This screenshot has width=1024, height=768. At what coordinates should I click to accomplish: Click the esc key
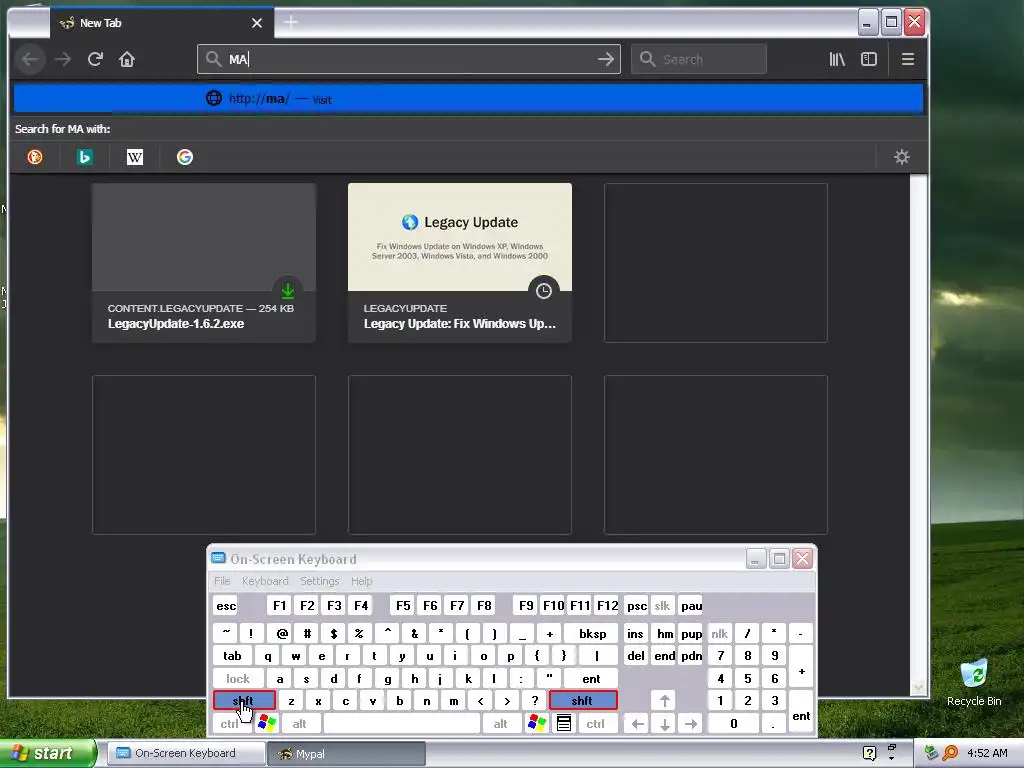point(226,605)
